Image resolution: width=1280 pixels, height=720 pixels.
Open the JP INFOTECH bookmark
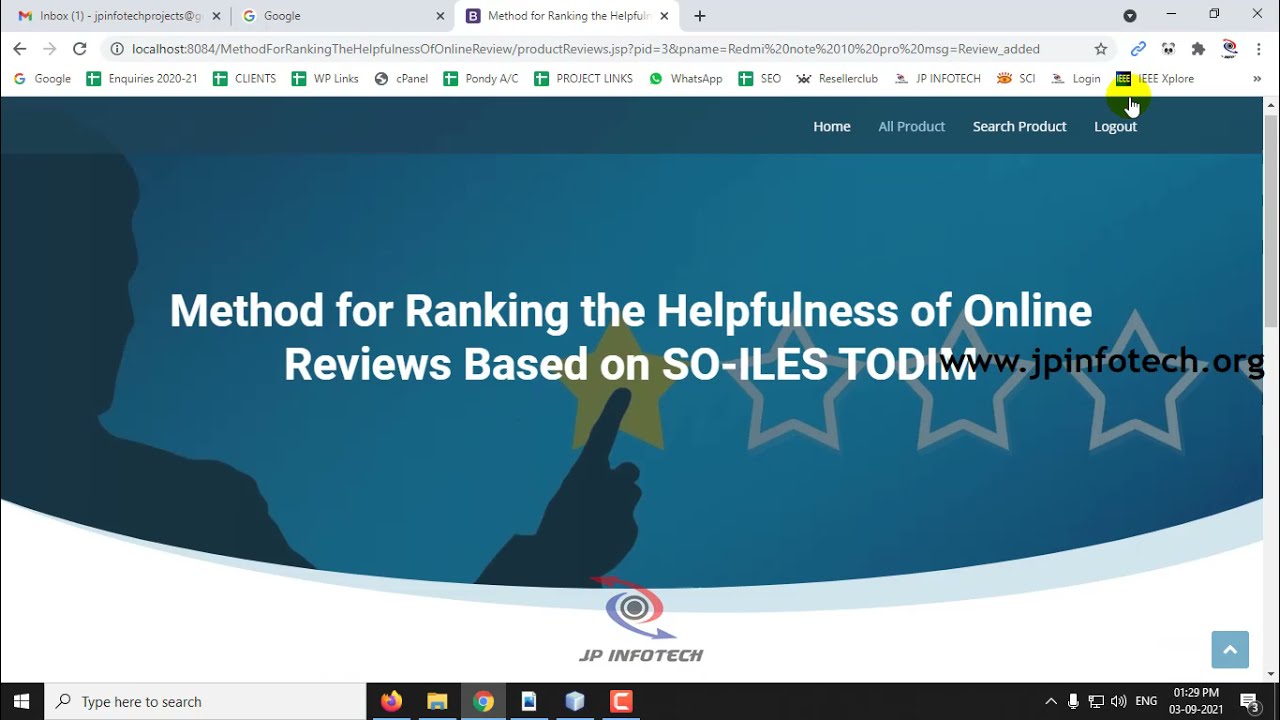coord(938,79)
